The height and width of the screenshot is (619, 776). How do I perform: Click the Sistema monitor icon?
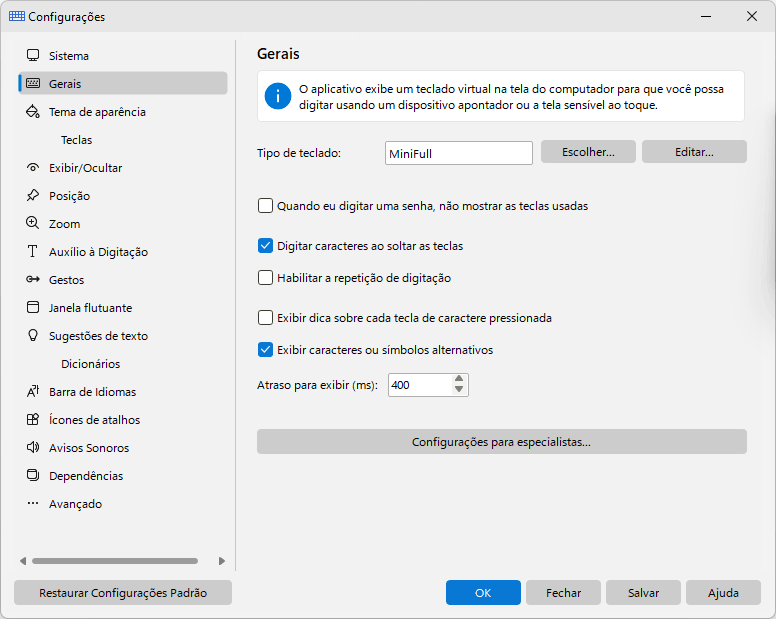(33, 55)
